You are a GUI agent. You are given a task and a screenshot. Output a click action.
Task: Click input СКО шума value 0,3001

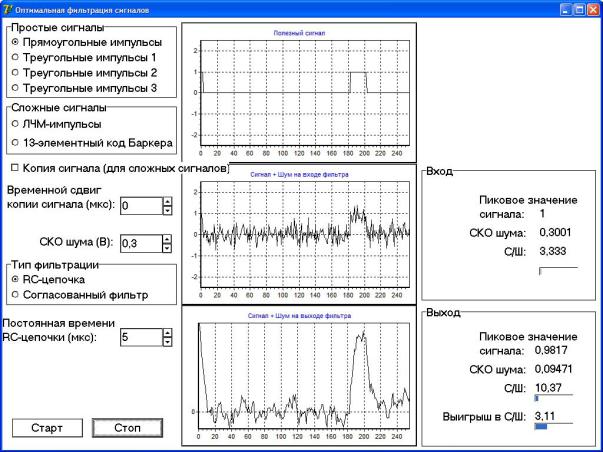[x=555, y=232]
